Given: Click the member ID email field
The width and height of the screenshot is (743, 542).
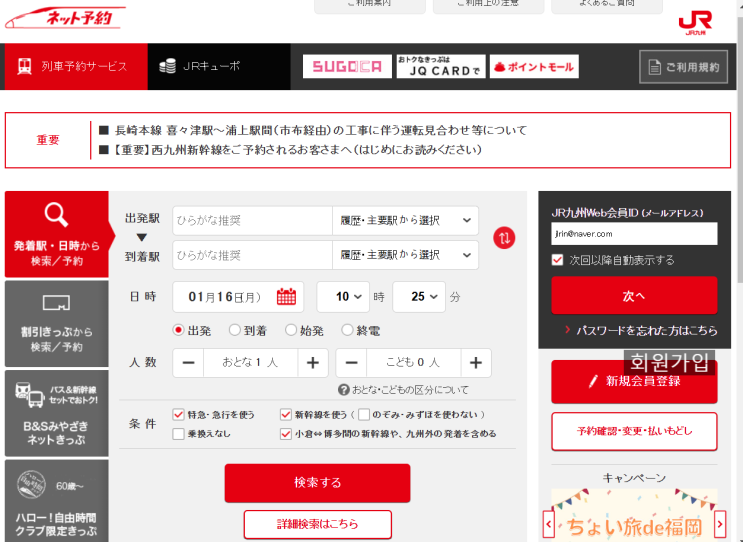Looking at the screenshot, I should tap(634, 234).
